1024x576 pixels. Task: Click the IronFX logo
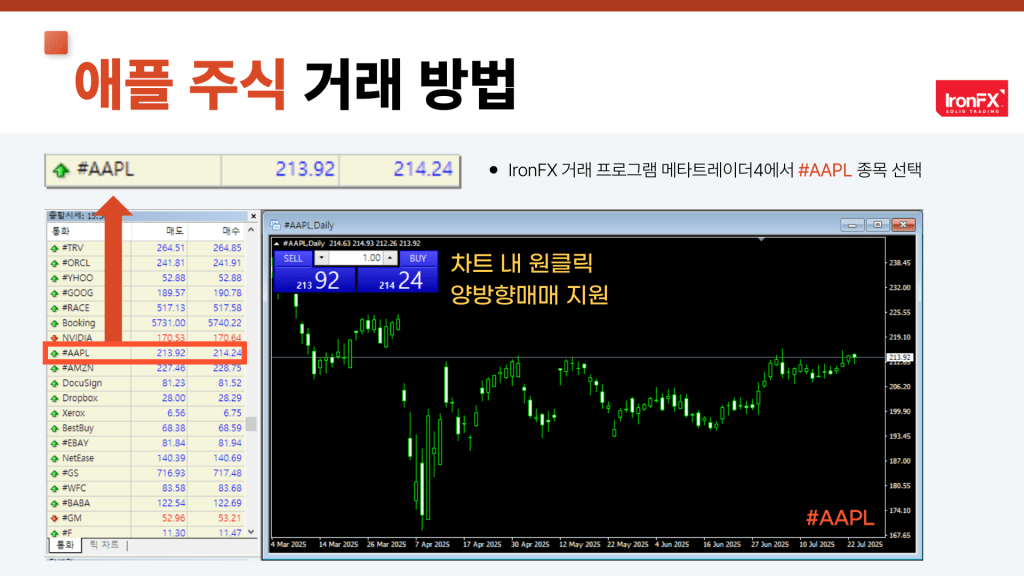point(972,99)
